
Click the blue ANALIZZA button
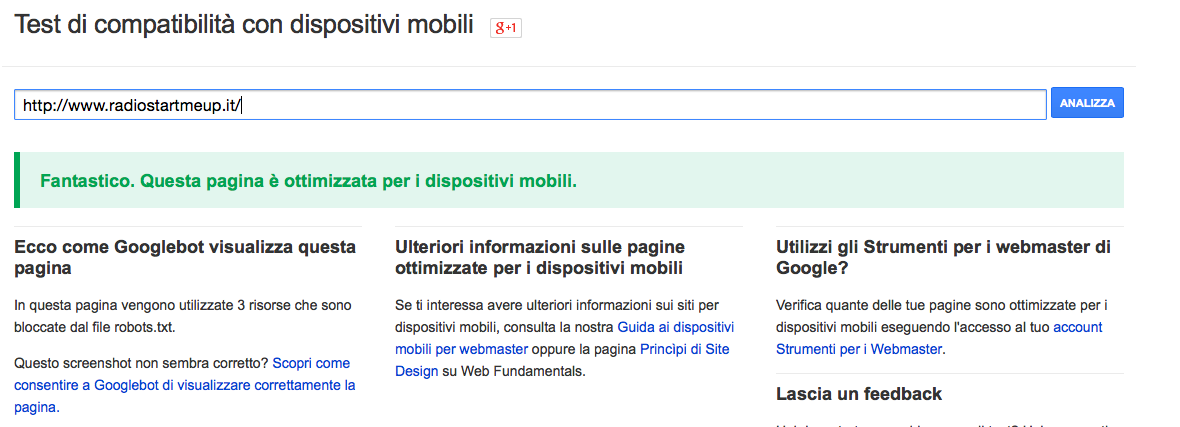coord(1087,103)
